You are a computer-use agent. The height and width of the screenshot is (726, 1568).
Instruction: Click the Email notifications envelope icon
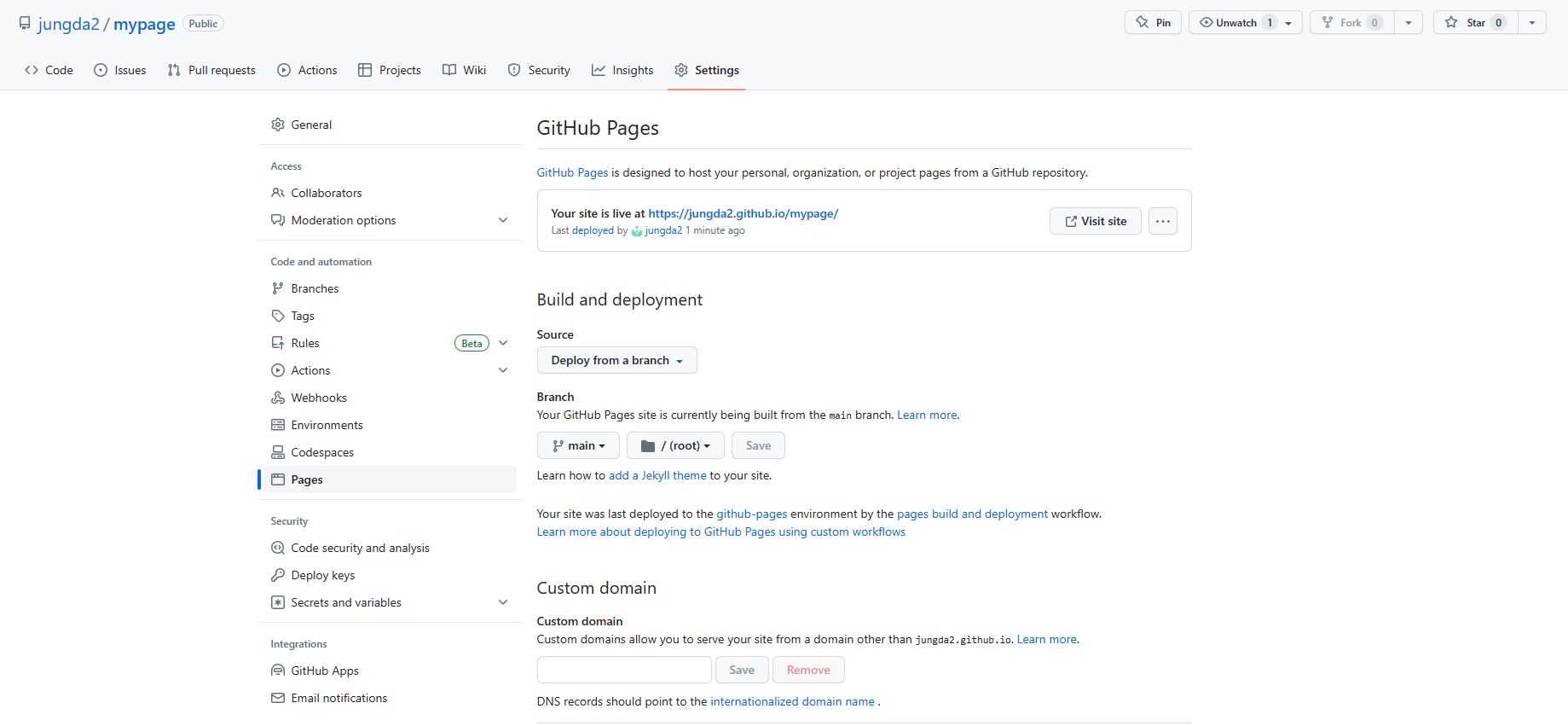coord(278,698)
